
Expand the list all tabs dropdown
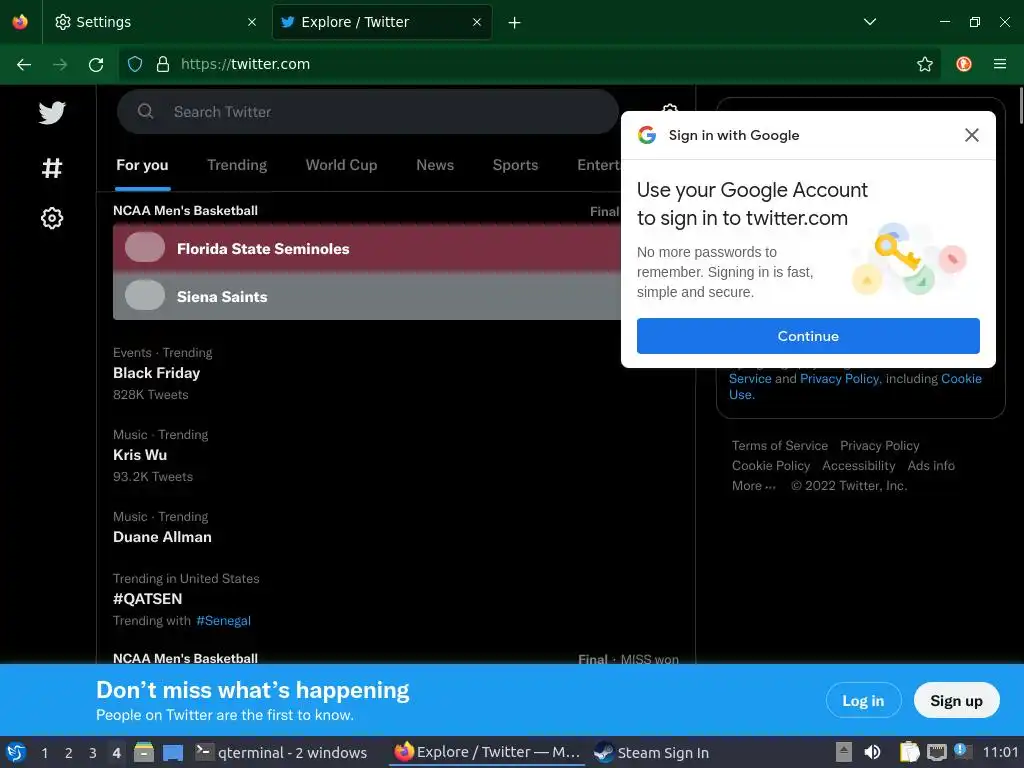(x=869, y=22)
